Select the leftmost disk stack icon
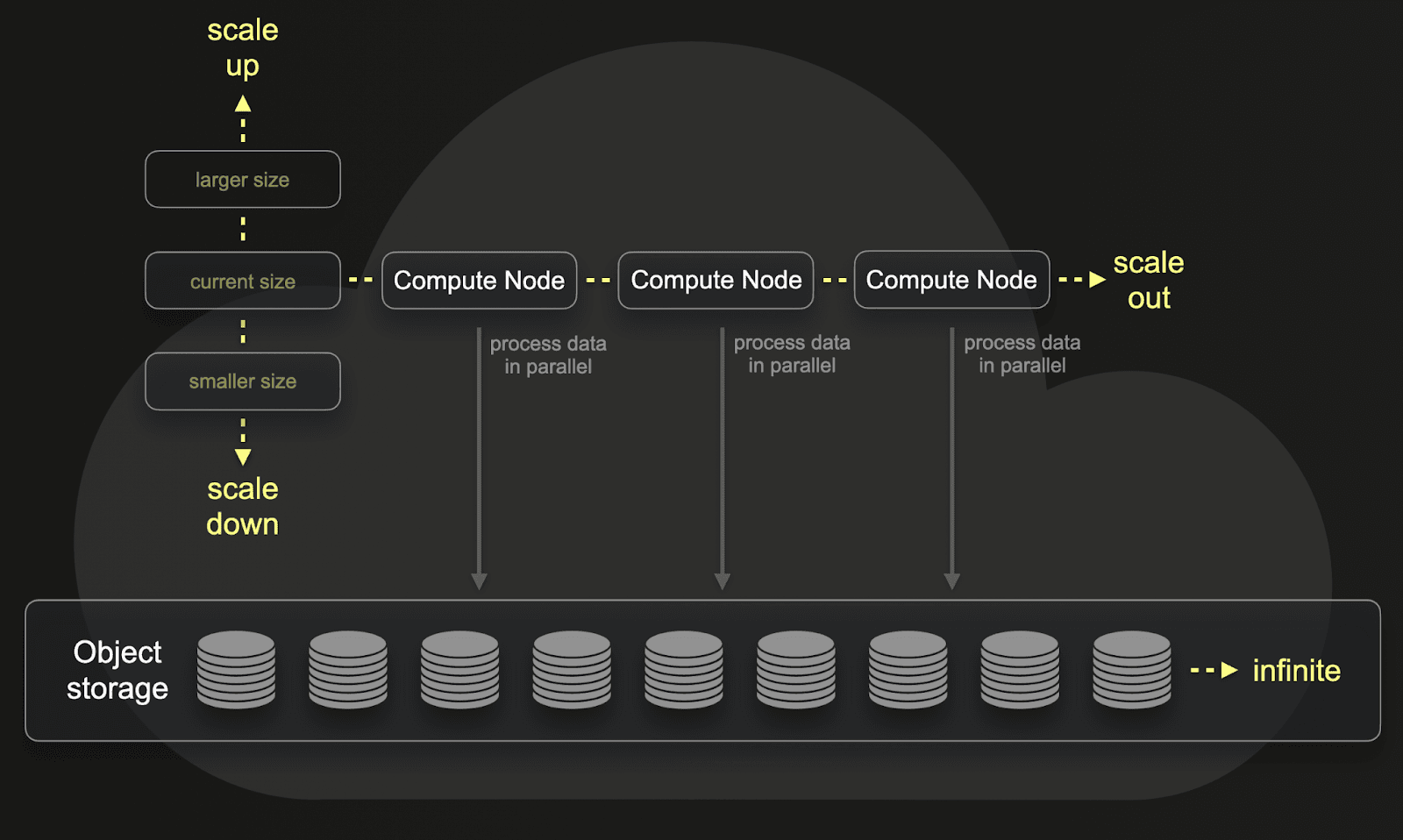This screenshot has height=840, width=1403. pyautogui.click(x=236, y=670)
